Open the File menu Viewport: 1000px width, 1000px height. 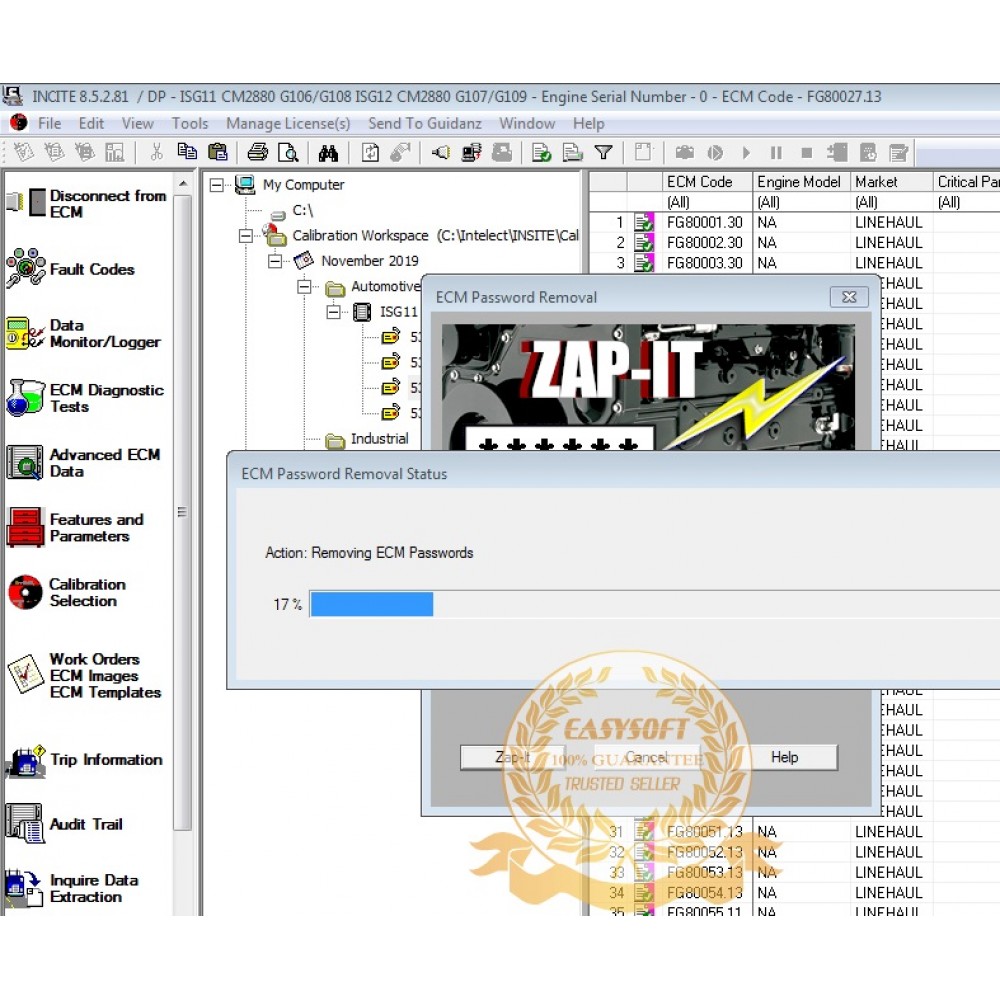coord(49,123)
